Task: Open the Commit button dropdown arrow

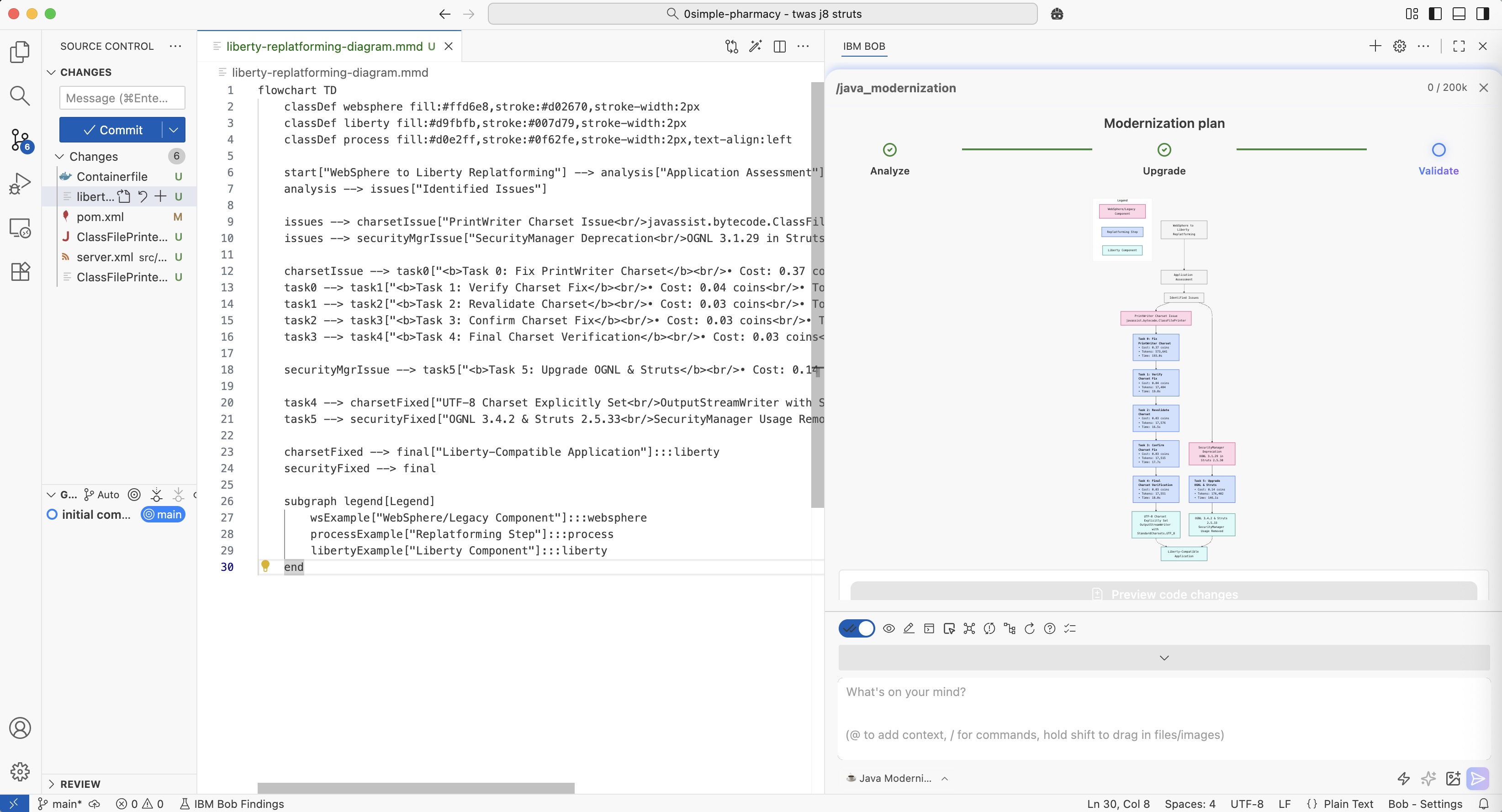Action: tap(173, 130)
